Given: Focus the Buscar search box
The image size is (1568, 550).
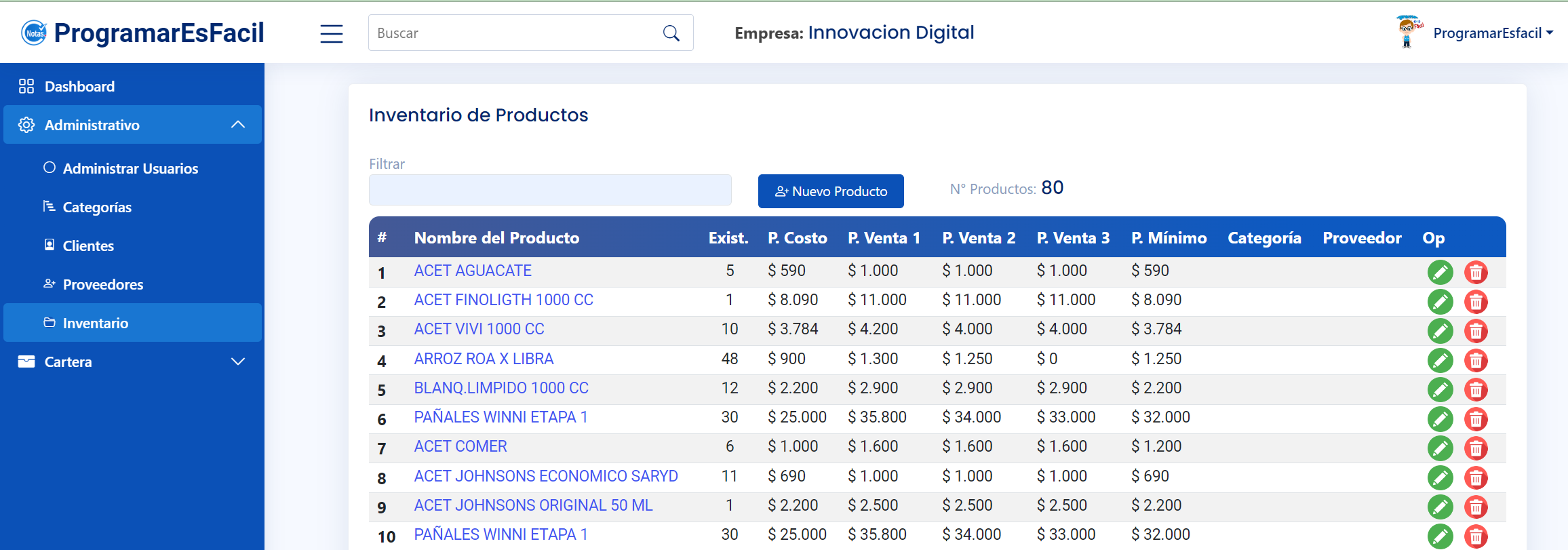Looking at the screenshot, I should tap(515, 33).
